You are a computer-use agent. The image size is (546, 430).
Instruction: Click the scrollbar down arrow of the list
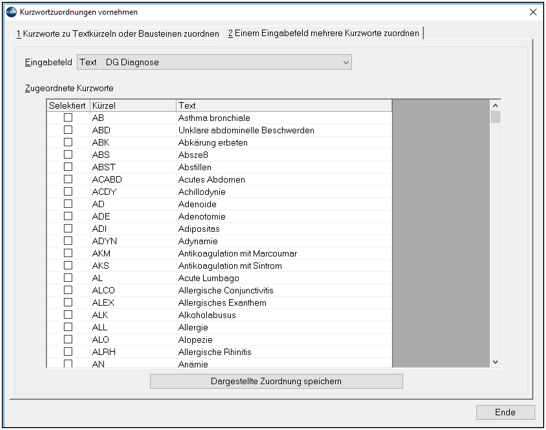pyautogui.click(x=495, y=362)
